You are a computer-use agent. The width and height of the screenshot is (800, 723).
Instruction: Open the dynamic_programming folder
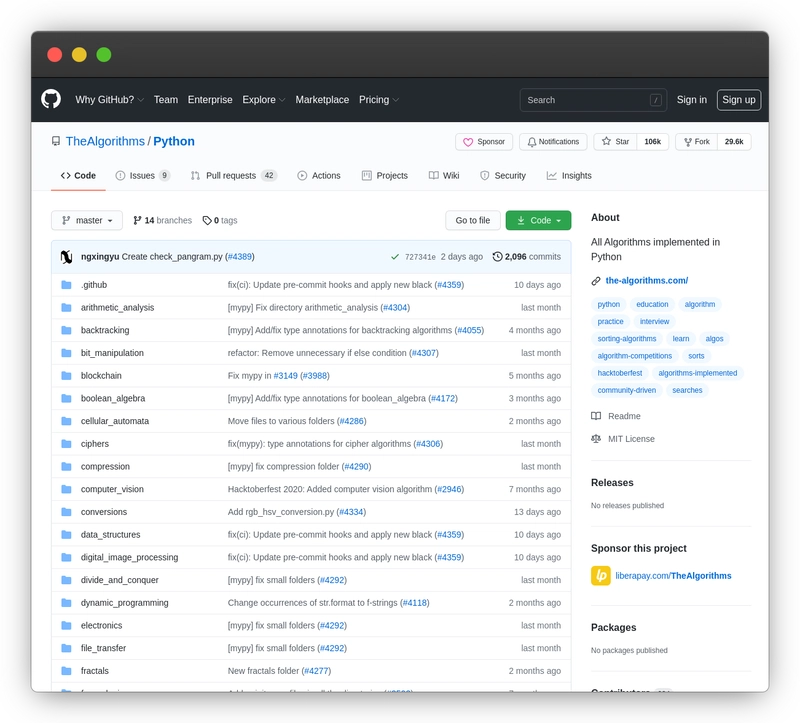click(x=124, y=603)
